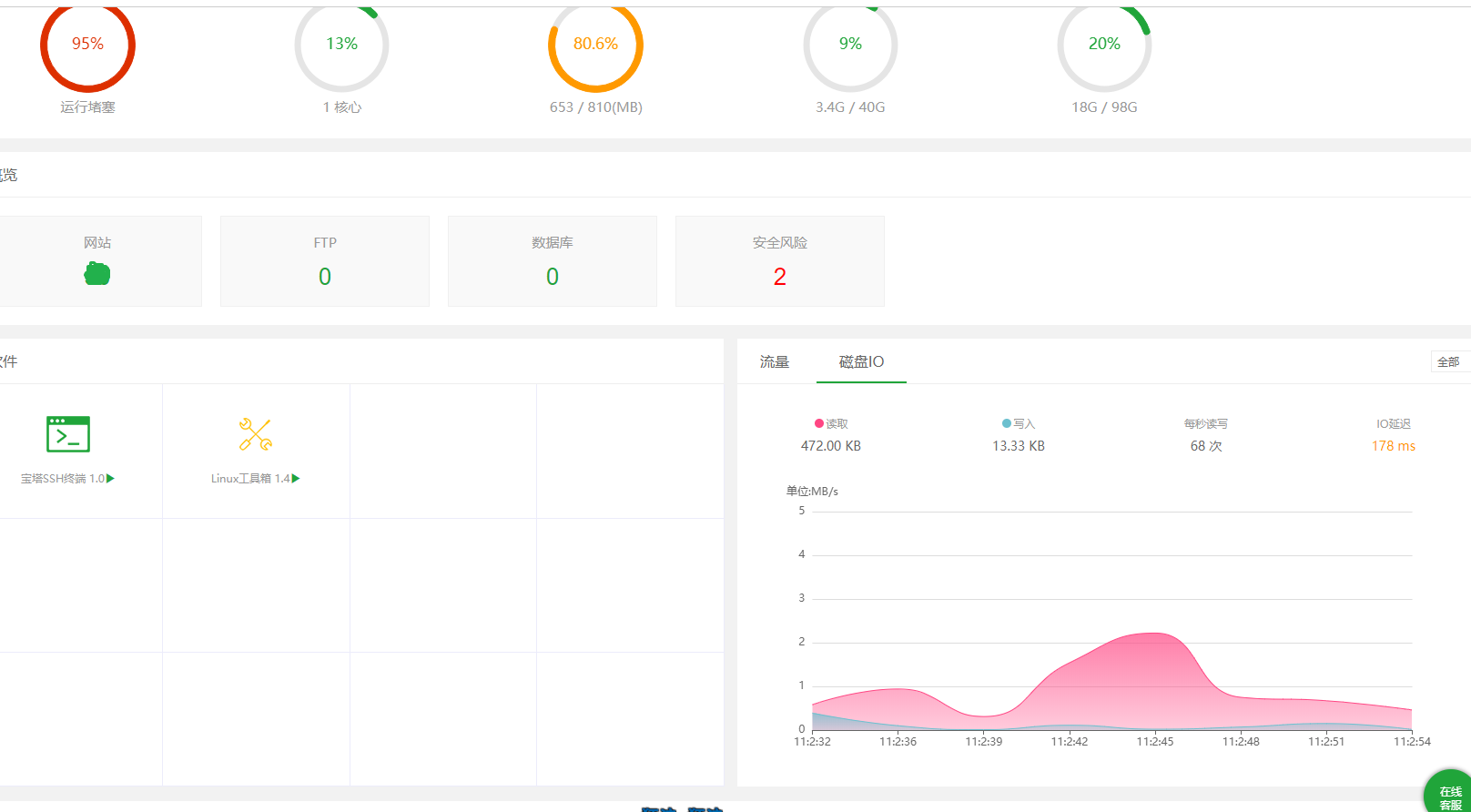Select the 磁盘IO tab
This screenshot has width=1471, height=812.
click(861, 362)
